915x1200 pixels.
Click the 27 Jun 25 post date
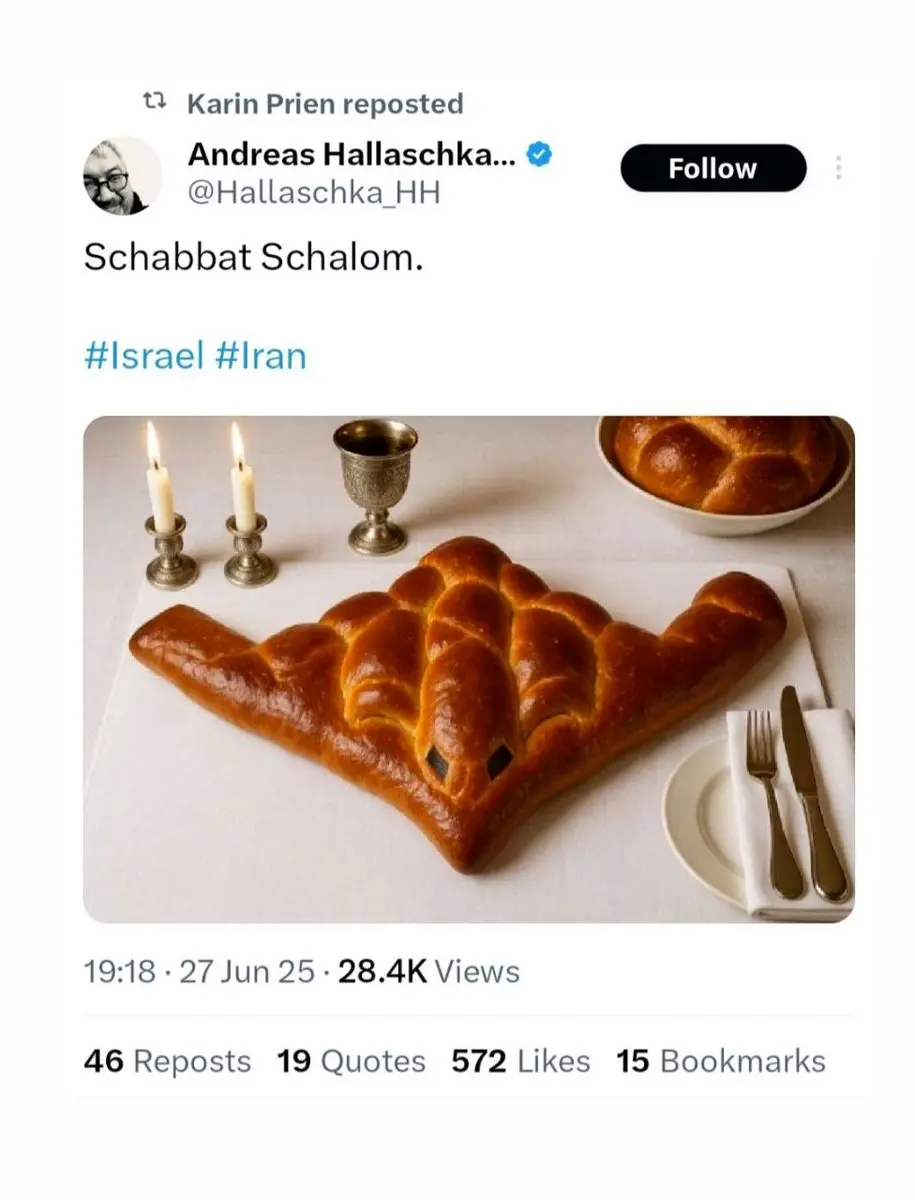point(246,972)
